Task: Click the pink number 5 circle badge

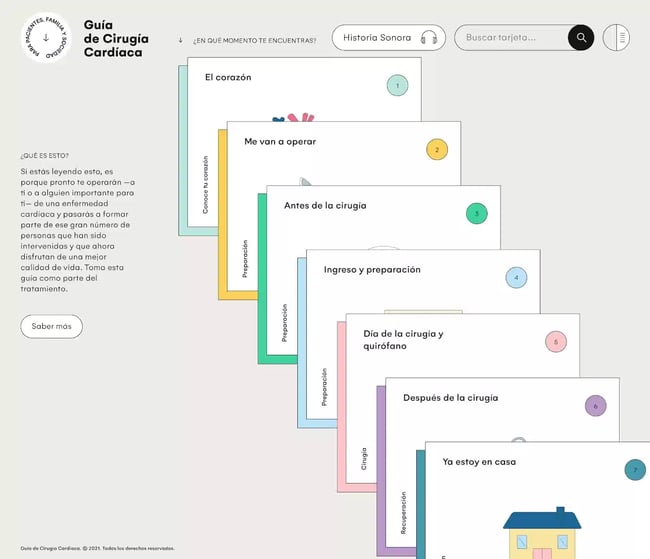Action: (x=556, y=342)
